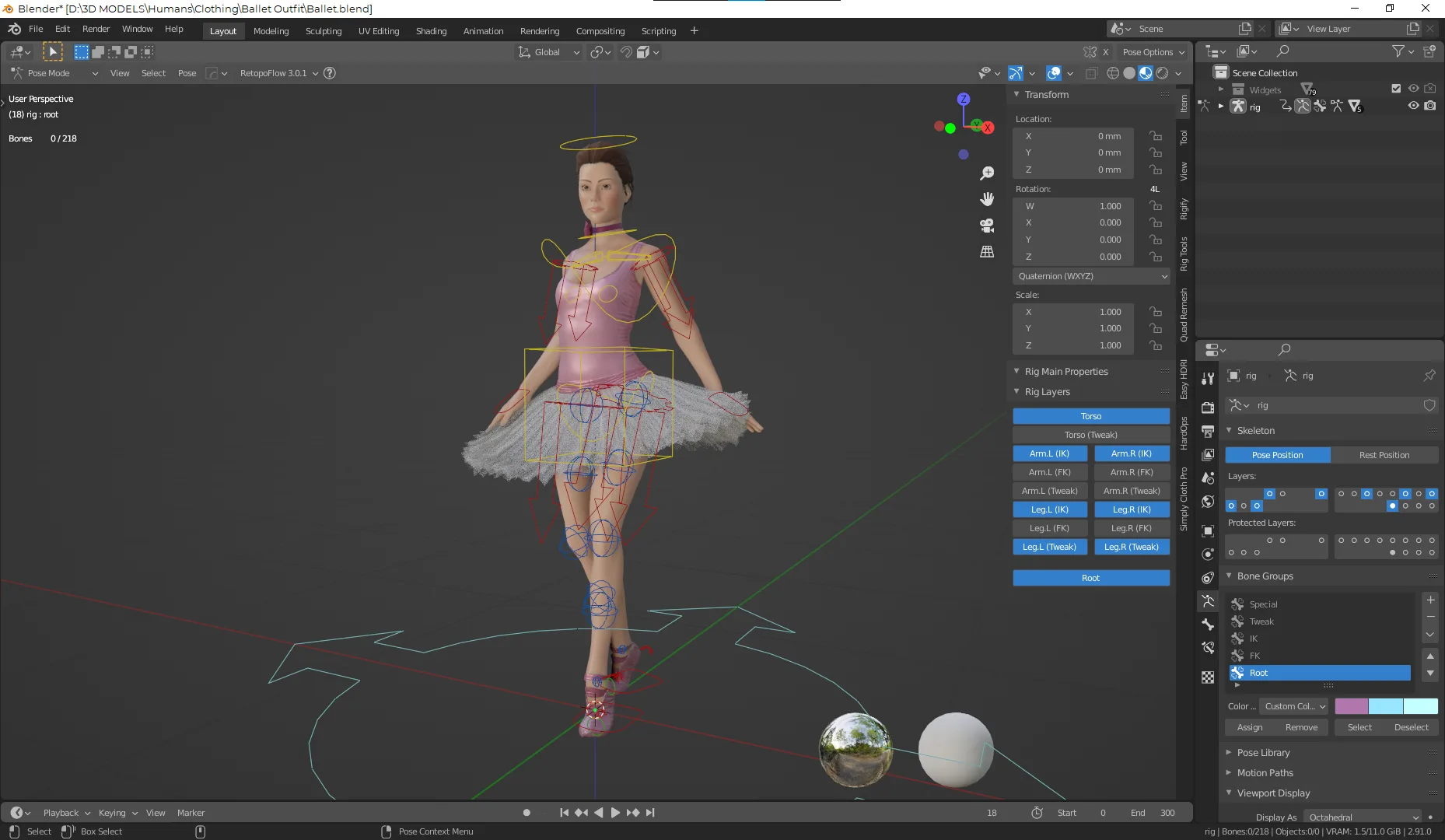1445x840 pixels.
Task: Open the outliner filter funnel
Action: coord(1398,51)
